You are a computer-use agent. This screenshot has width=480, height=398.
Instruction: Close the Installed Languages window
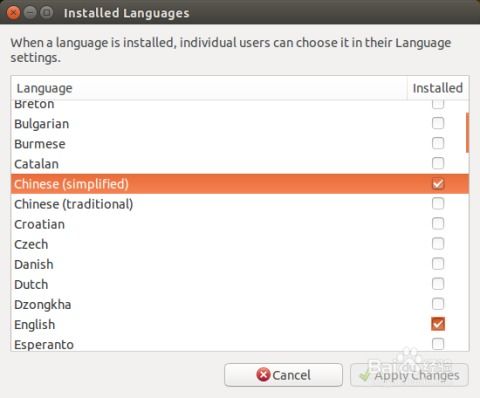tap(13, 13)
